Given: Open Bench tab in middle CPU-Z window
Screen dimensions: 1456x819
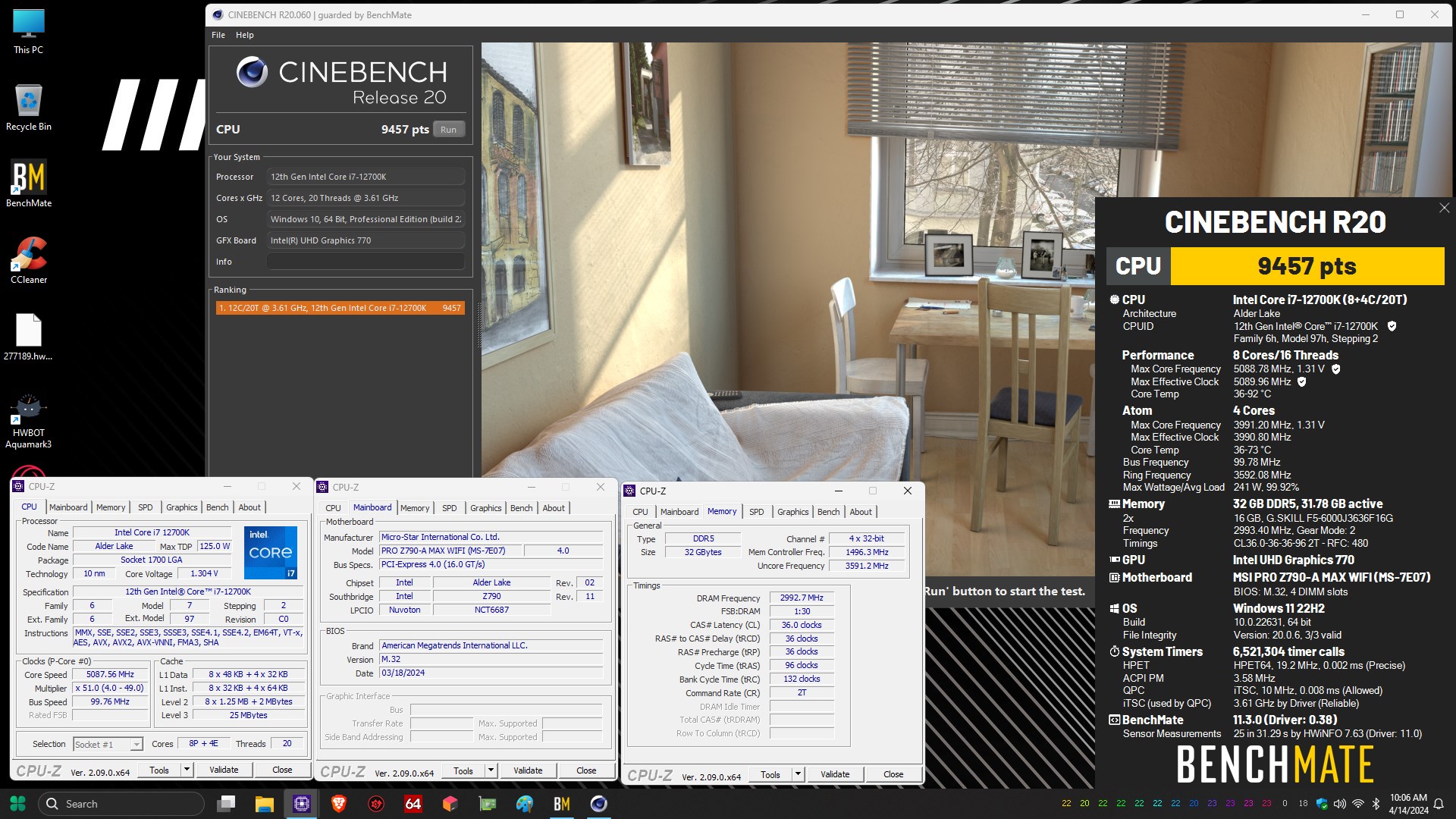Looking at the screenshot, I should [521, 508].
